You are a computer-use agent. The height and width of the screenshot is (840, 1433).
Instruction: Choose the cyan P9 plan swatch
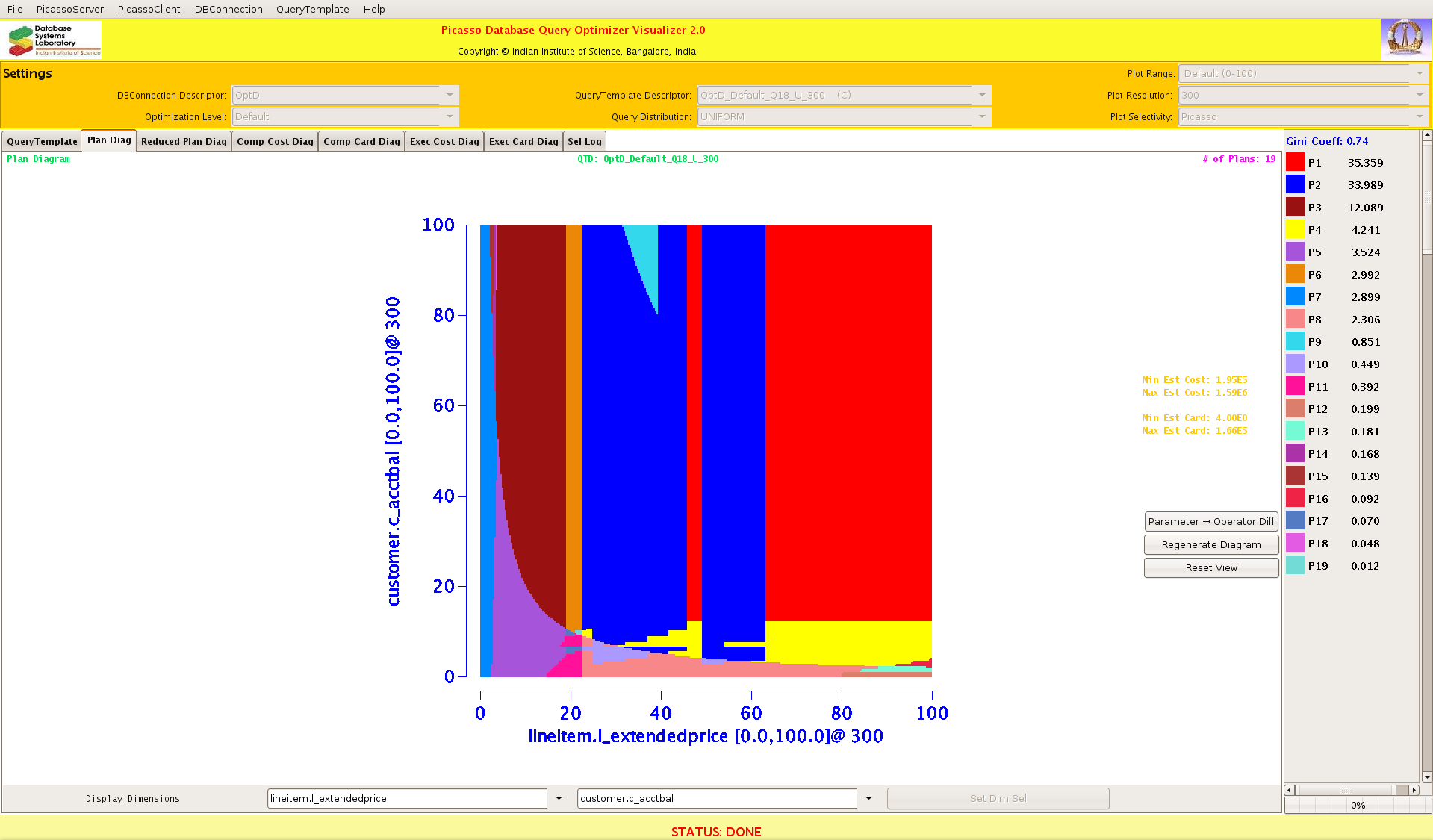[1295, 341]
